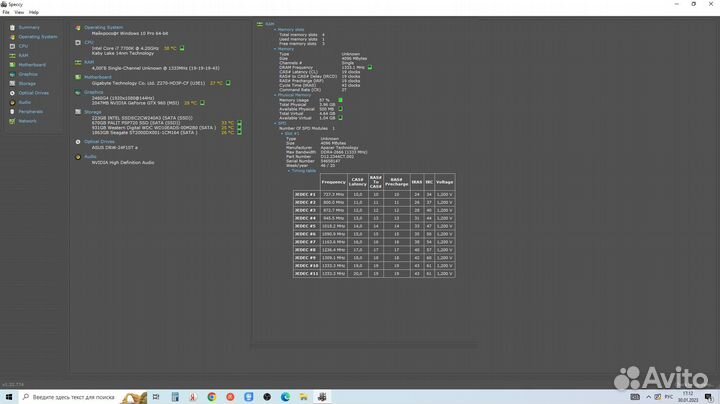Click the RAM heading link in summary
The height and width of the screenshot is (404, 720).
point(89,62)
